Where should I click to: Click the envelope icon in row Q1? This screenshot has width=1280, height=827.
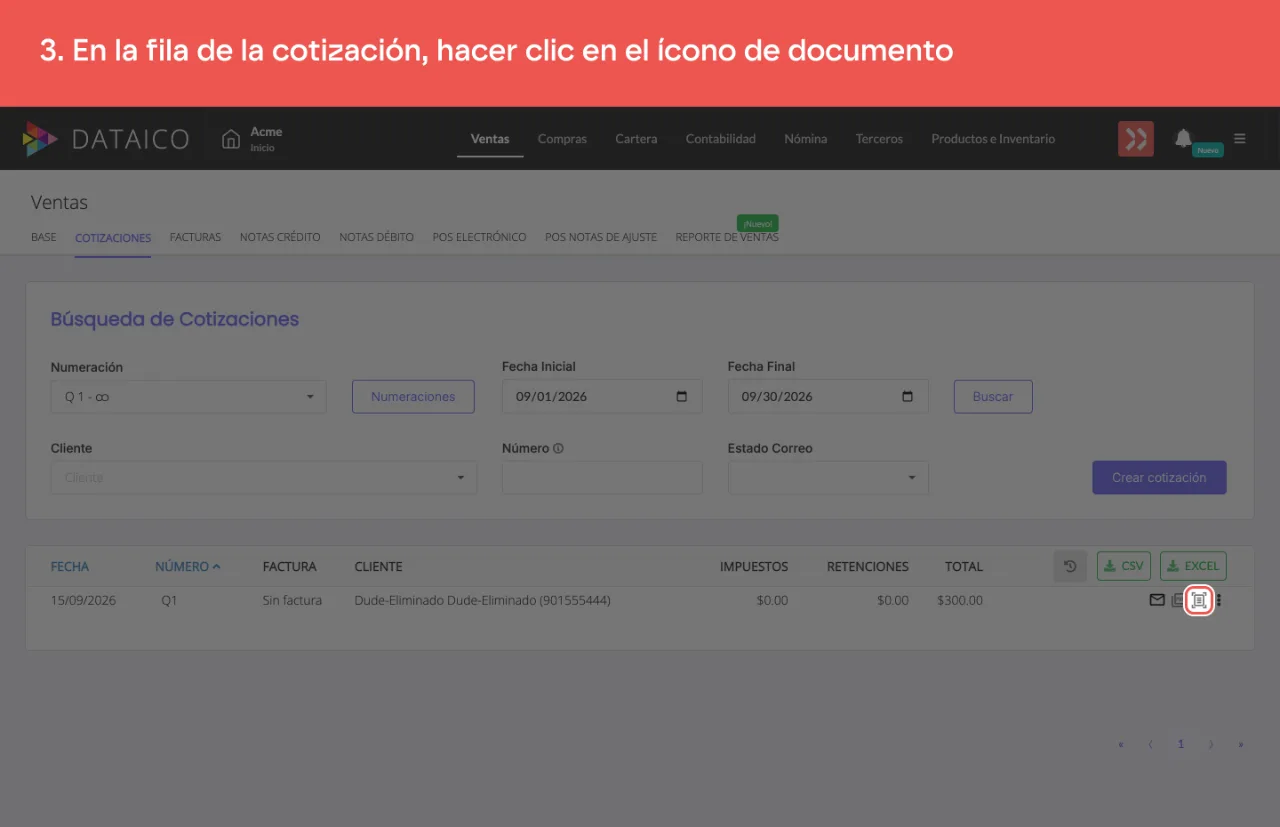(x=1157, y=600)
